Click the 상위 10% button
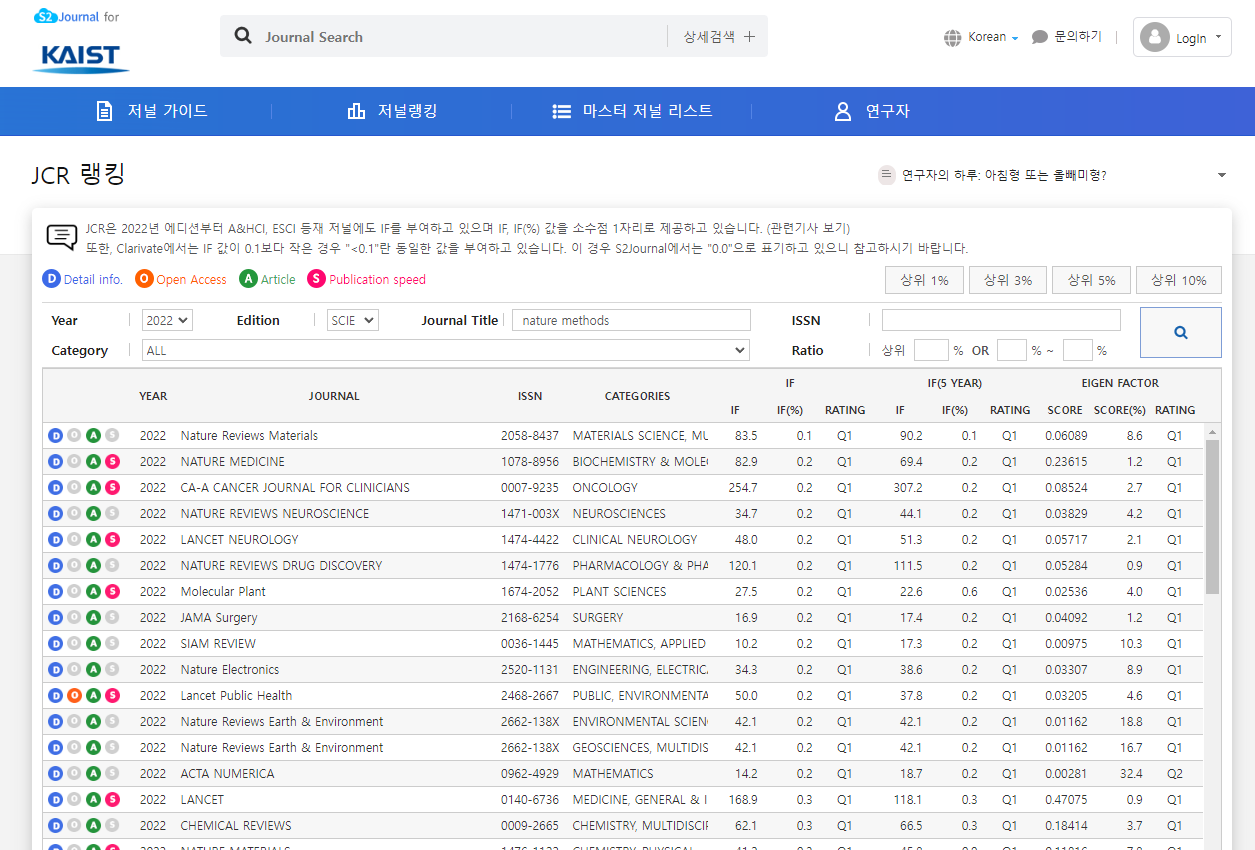 click(x=1178, y=280)
